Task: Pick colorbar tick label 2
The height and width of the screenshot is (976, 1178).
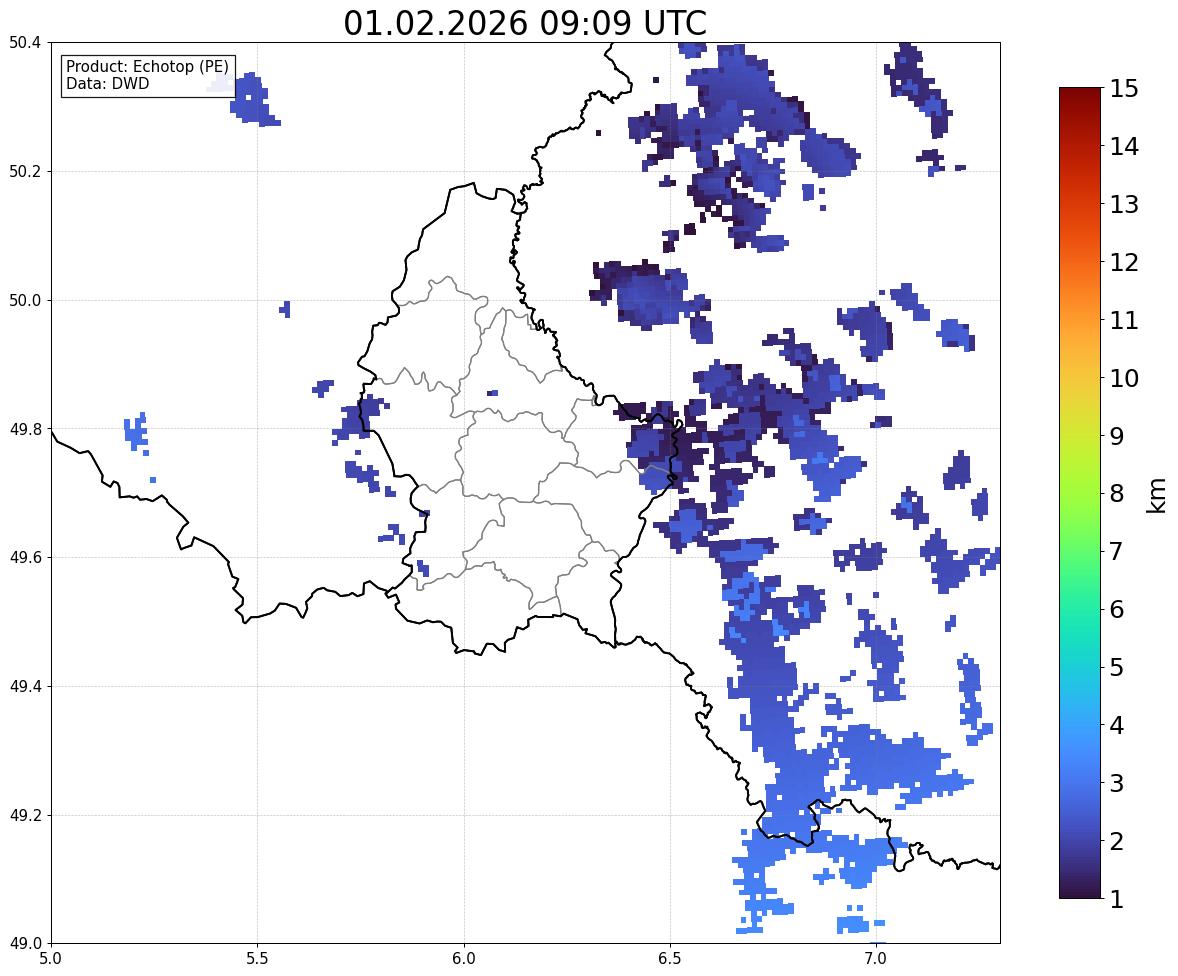Action: tap(1117, 841)
